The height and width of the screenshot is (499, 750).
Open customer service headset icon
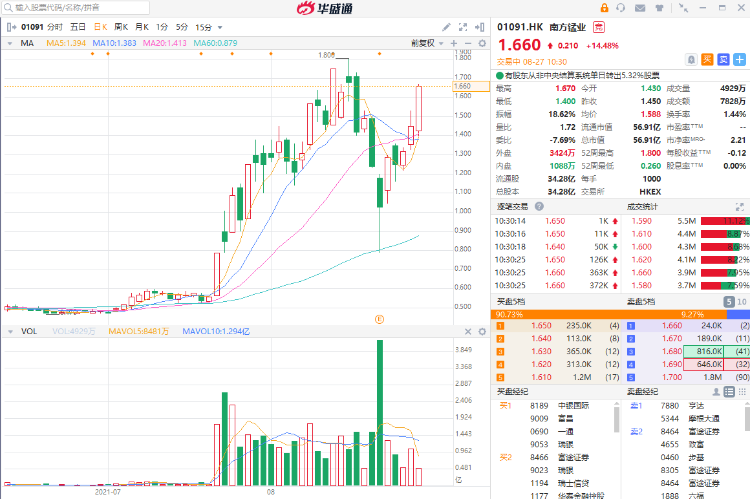click(620, 8)
